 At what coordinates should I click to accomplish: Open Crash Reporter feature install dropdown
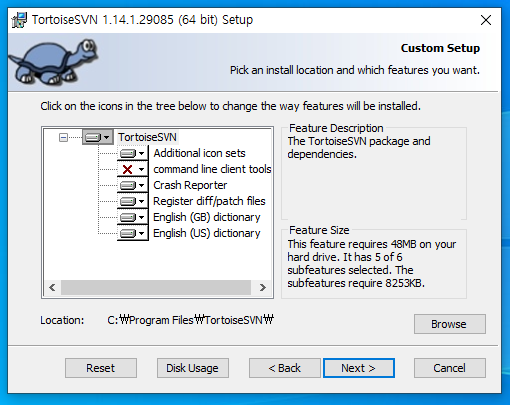pos(133,185)
